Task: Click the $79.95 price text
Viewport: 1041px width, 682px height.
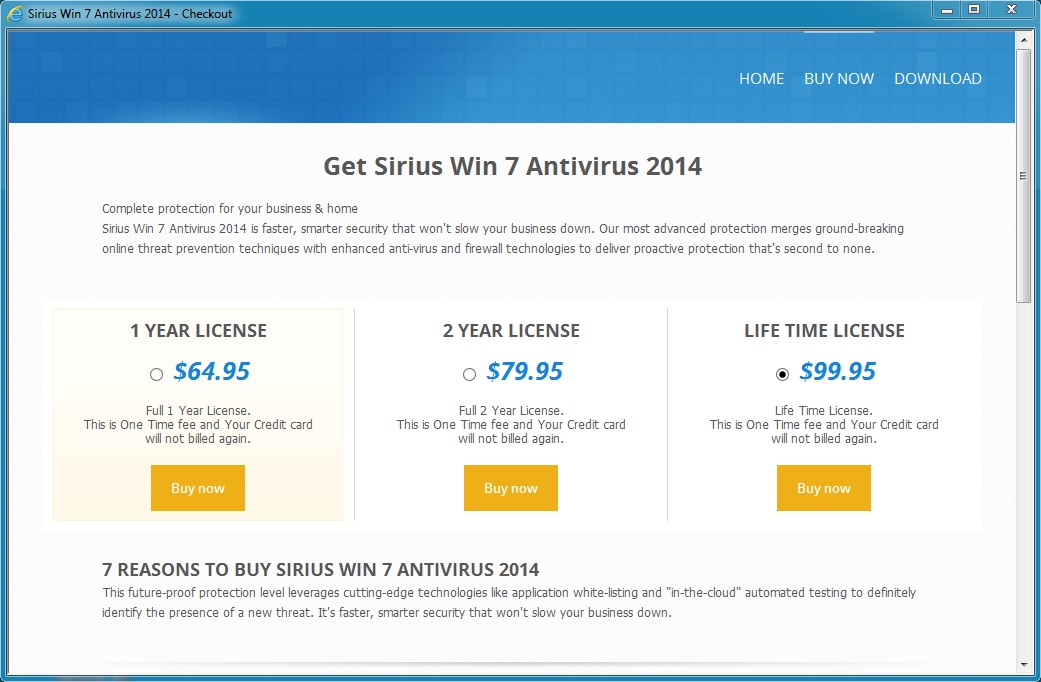Action: click(x=524, y=371)
